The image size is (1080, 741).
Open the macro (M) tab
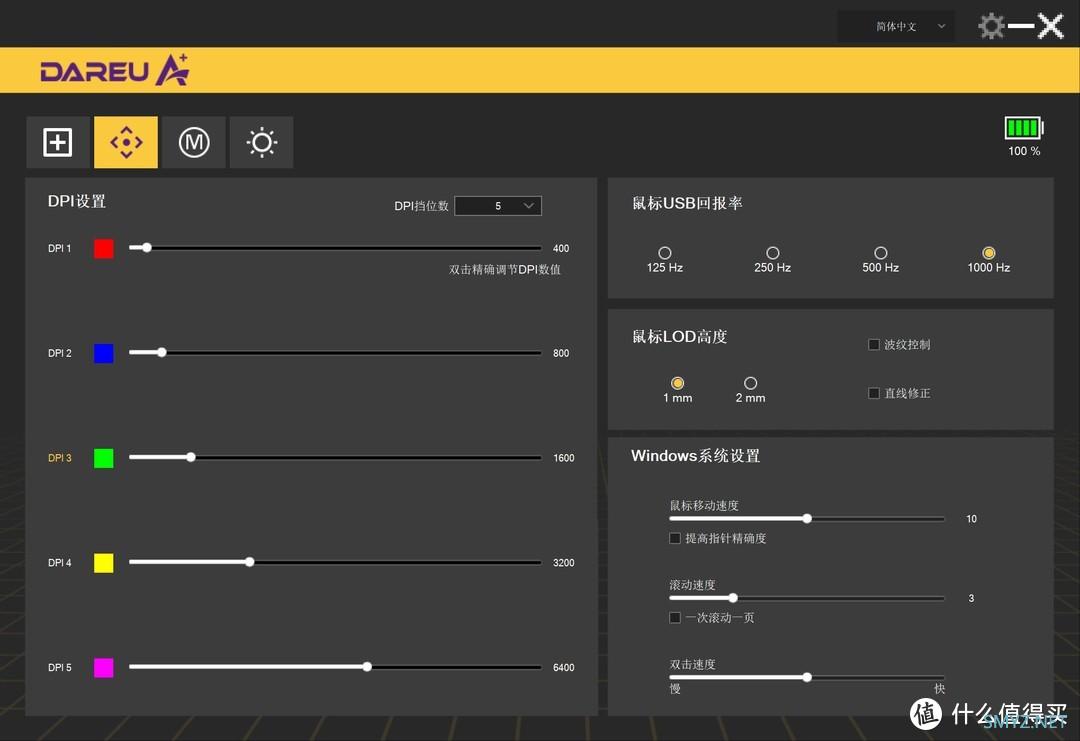(x=194, y=143)
